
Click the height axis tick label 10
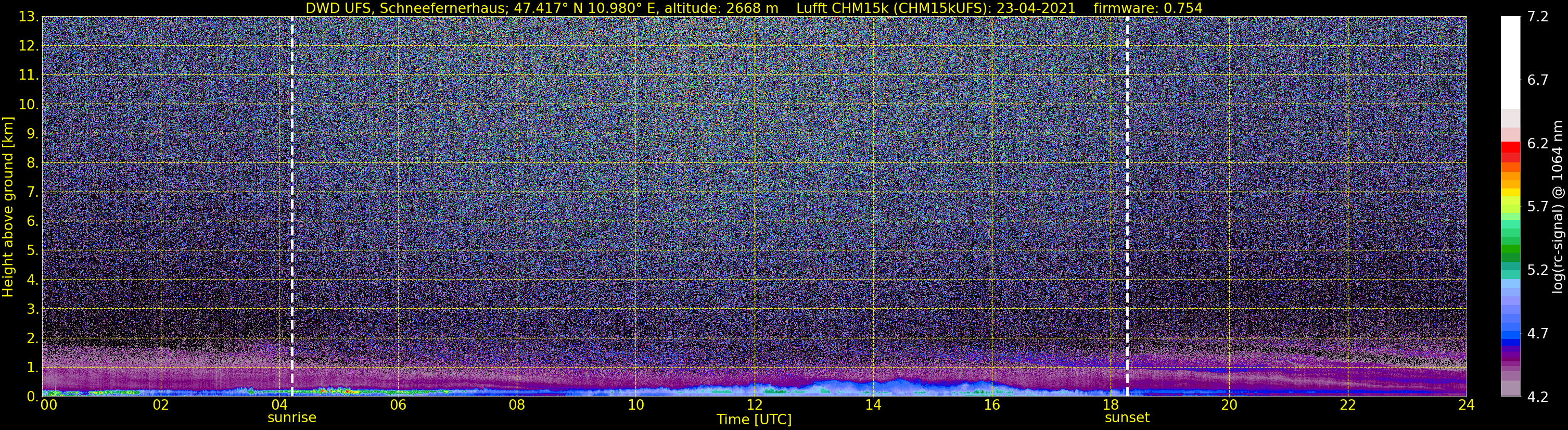click(28, 105)
